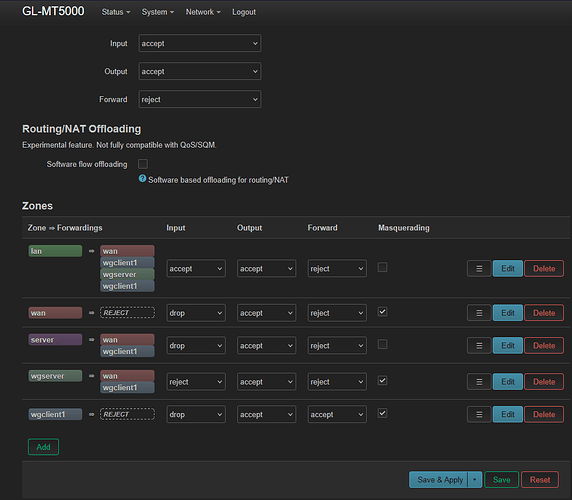The width and height of the screenshot is (572, 500).
Task: Open the lan zone Input dropdown
Action: [196, 269]
